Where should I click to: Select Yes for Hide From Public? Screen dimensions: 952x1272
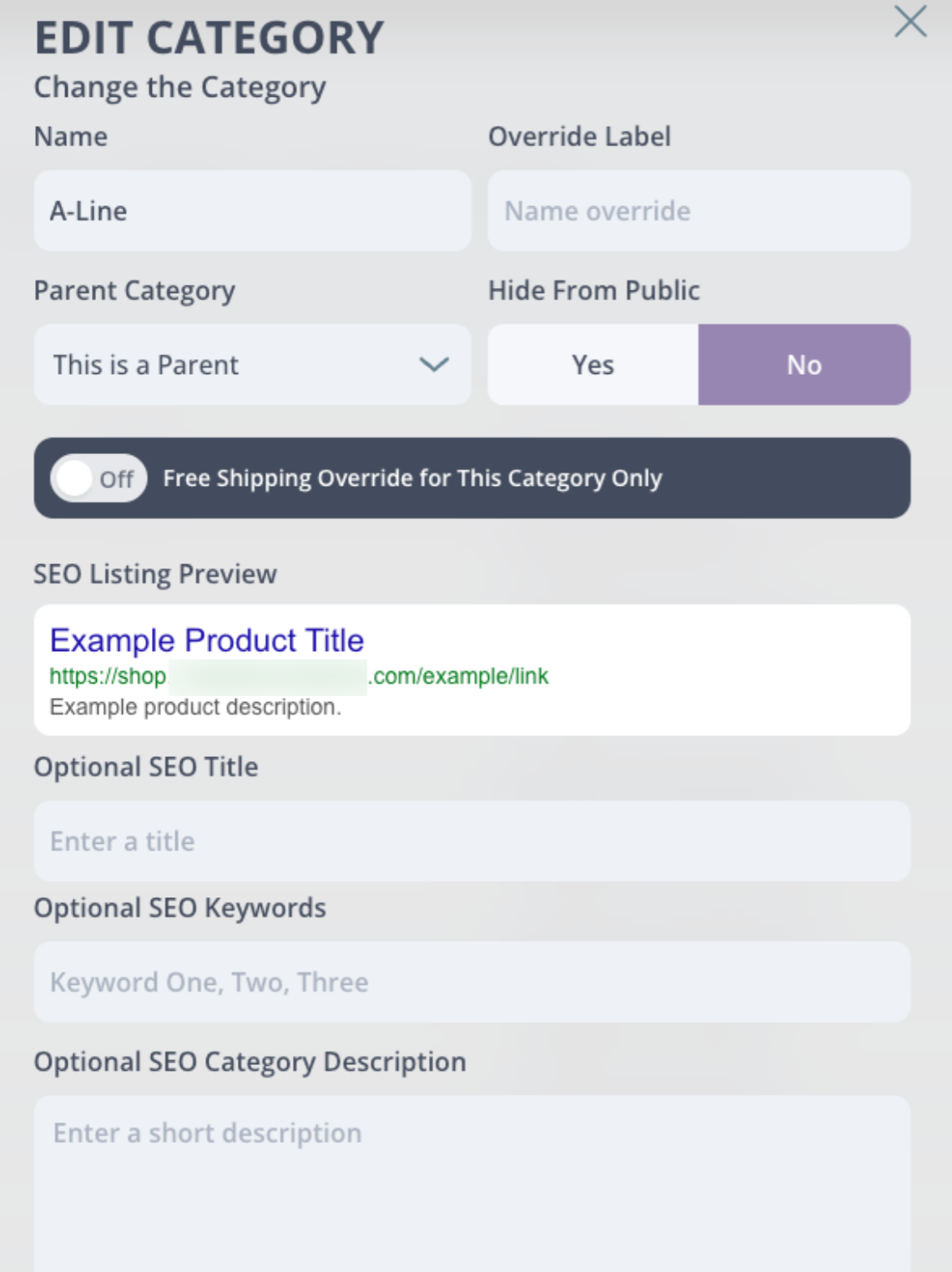(x=593, y=365)
